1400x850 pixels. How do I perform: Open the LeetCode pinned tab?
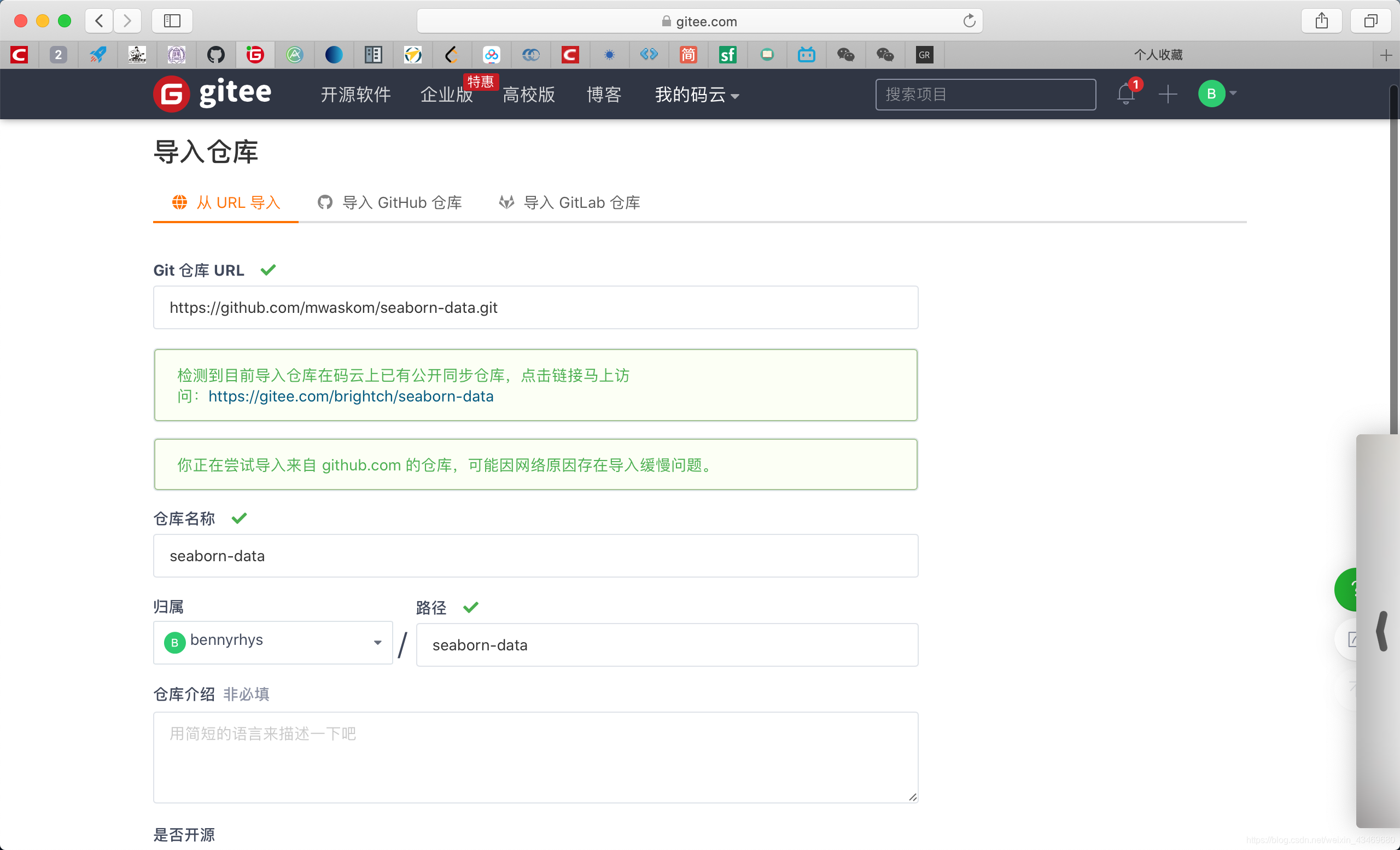452,55
